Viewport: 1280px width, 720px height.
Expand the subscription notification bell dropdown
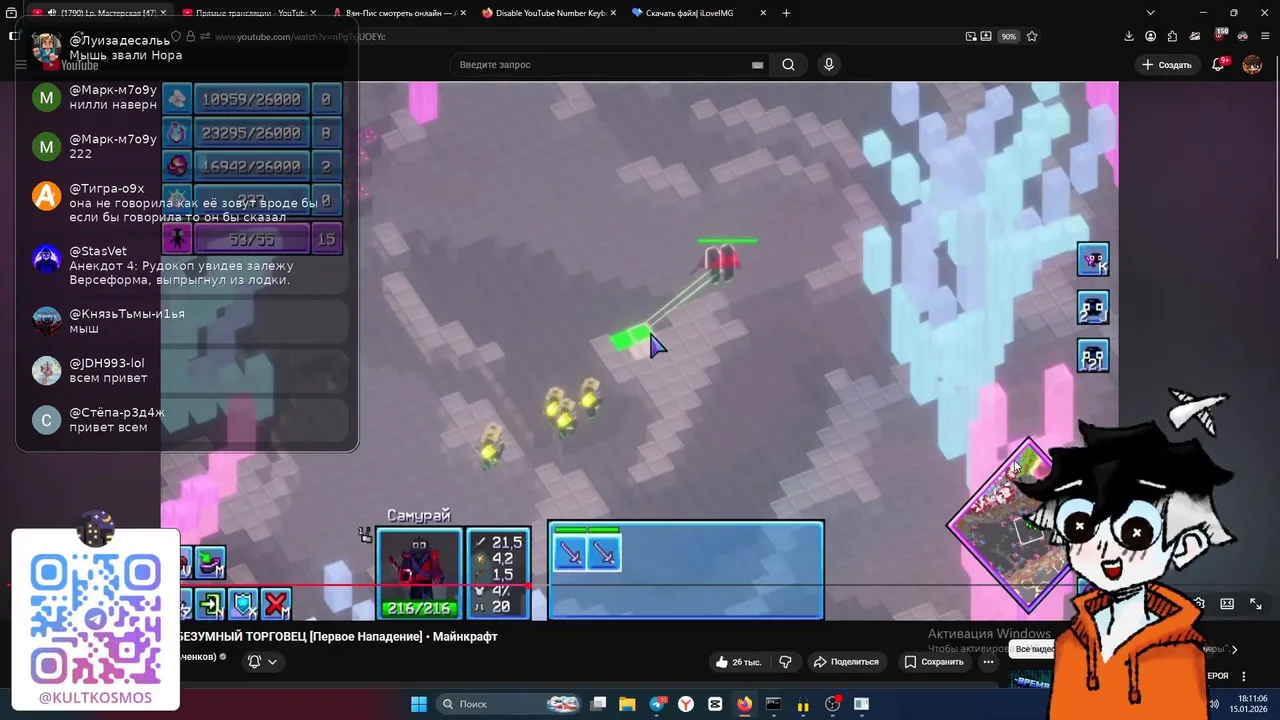[262, 661]
